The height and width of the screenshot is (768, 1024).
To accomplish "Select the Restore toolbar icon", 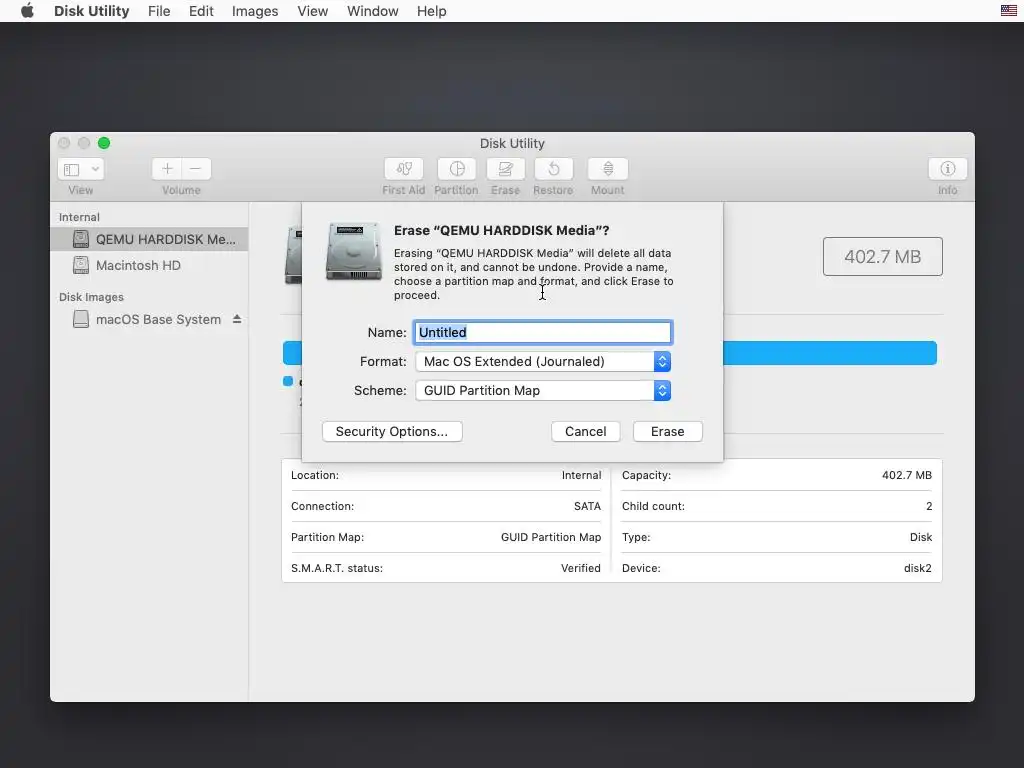I will [x=553, y=169].
